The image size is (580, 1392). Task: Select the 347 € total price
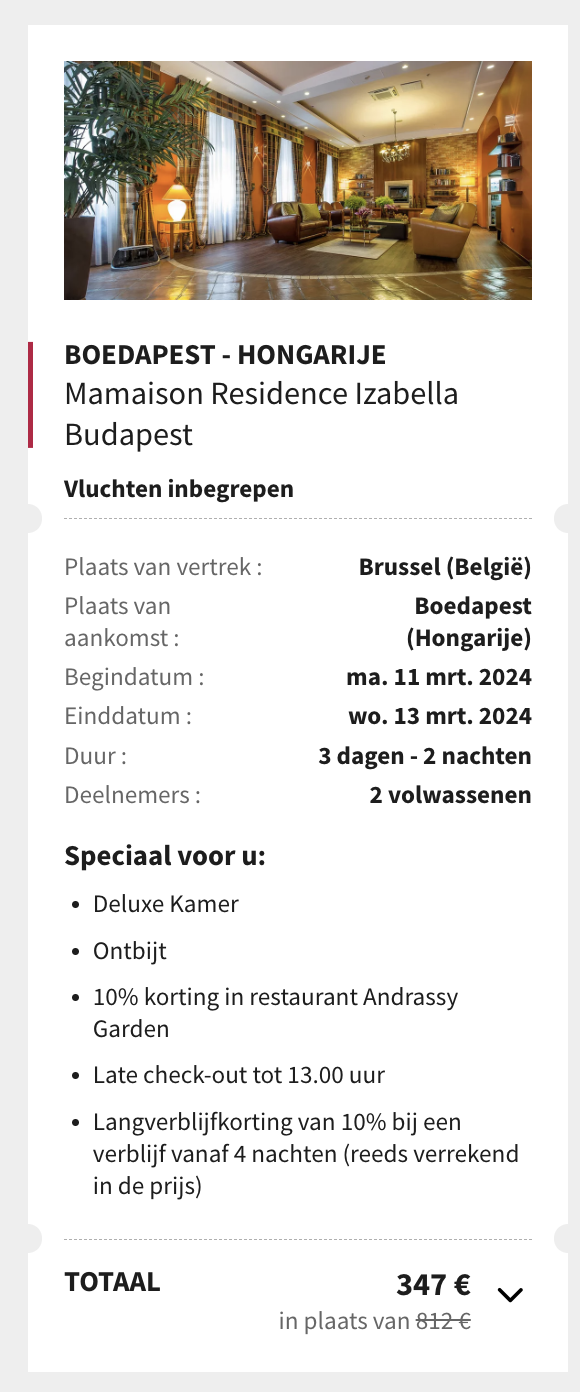[433, 1284]
